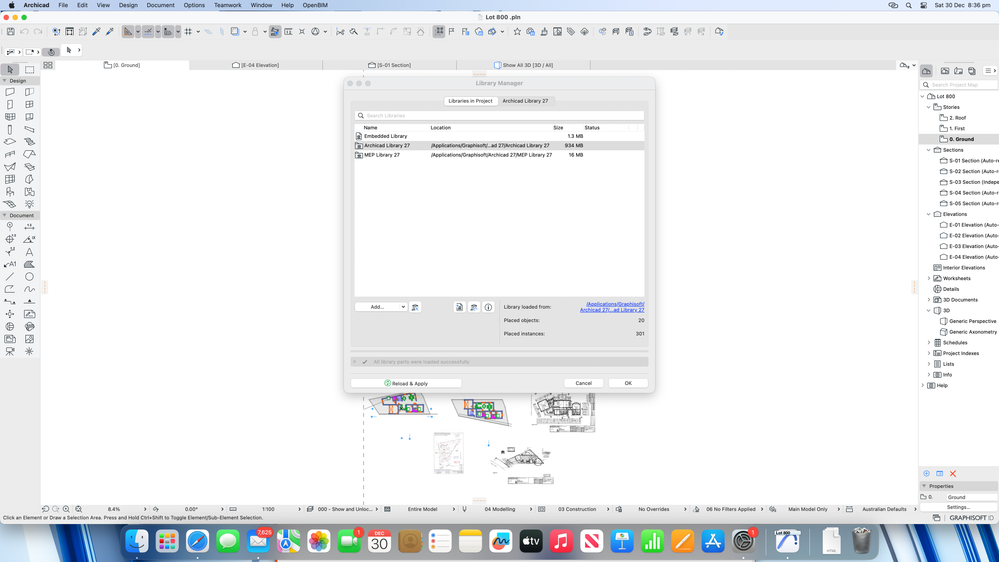
Task: Expand the Worksheets tree node
Action: point(929,278)
